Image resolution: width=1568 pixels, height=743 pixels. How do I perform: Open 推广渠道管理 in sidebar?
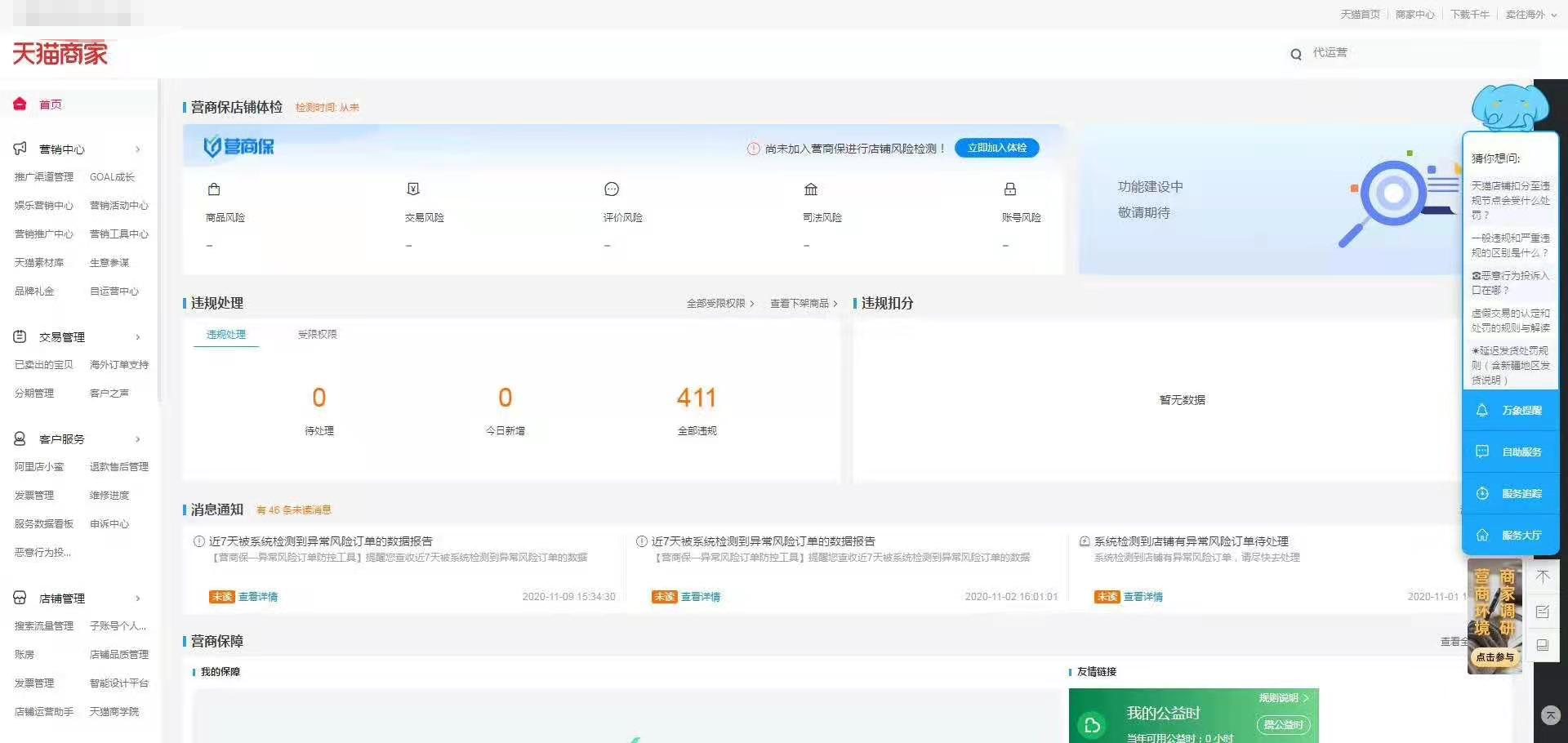pyautogui.click(x=44, y=177)
